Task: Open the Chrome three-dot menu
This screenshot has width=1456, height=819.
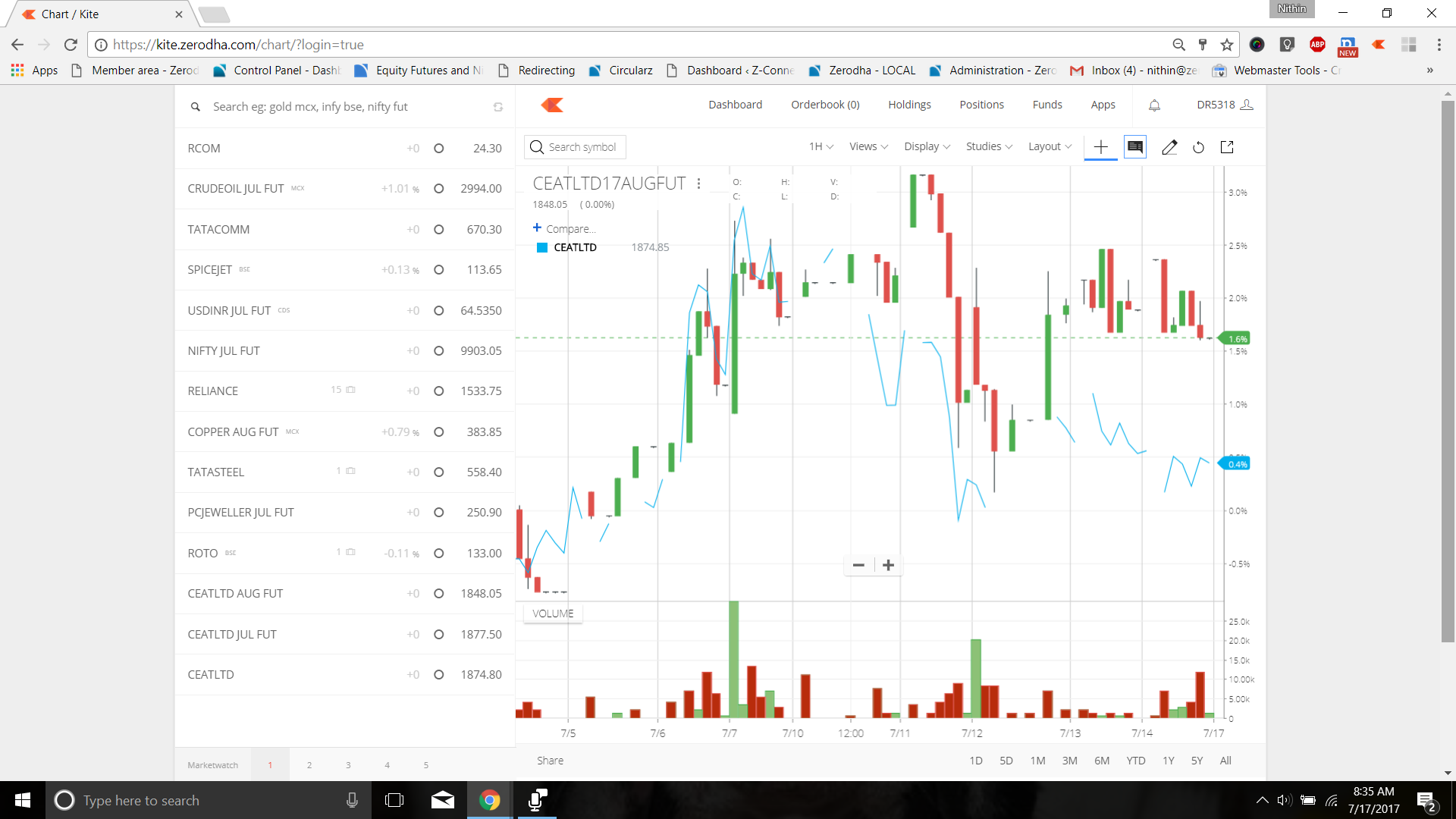Action: [1439, 45]
